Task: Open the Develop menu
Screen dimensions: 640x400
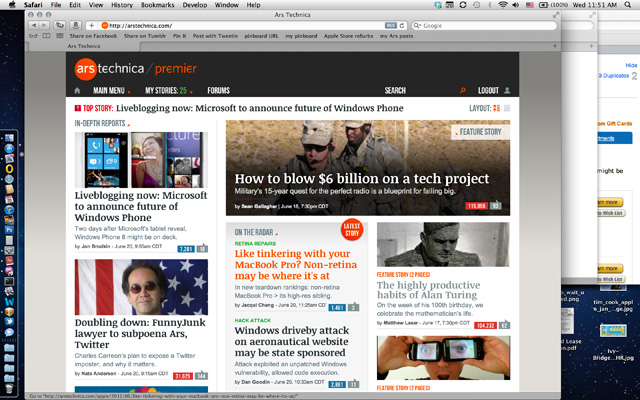Action: coord(195,5)
